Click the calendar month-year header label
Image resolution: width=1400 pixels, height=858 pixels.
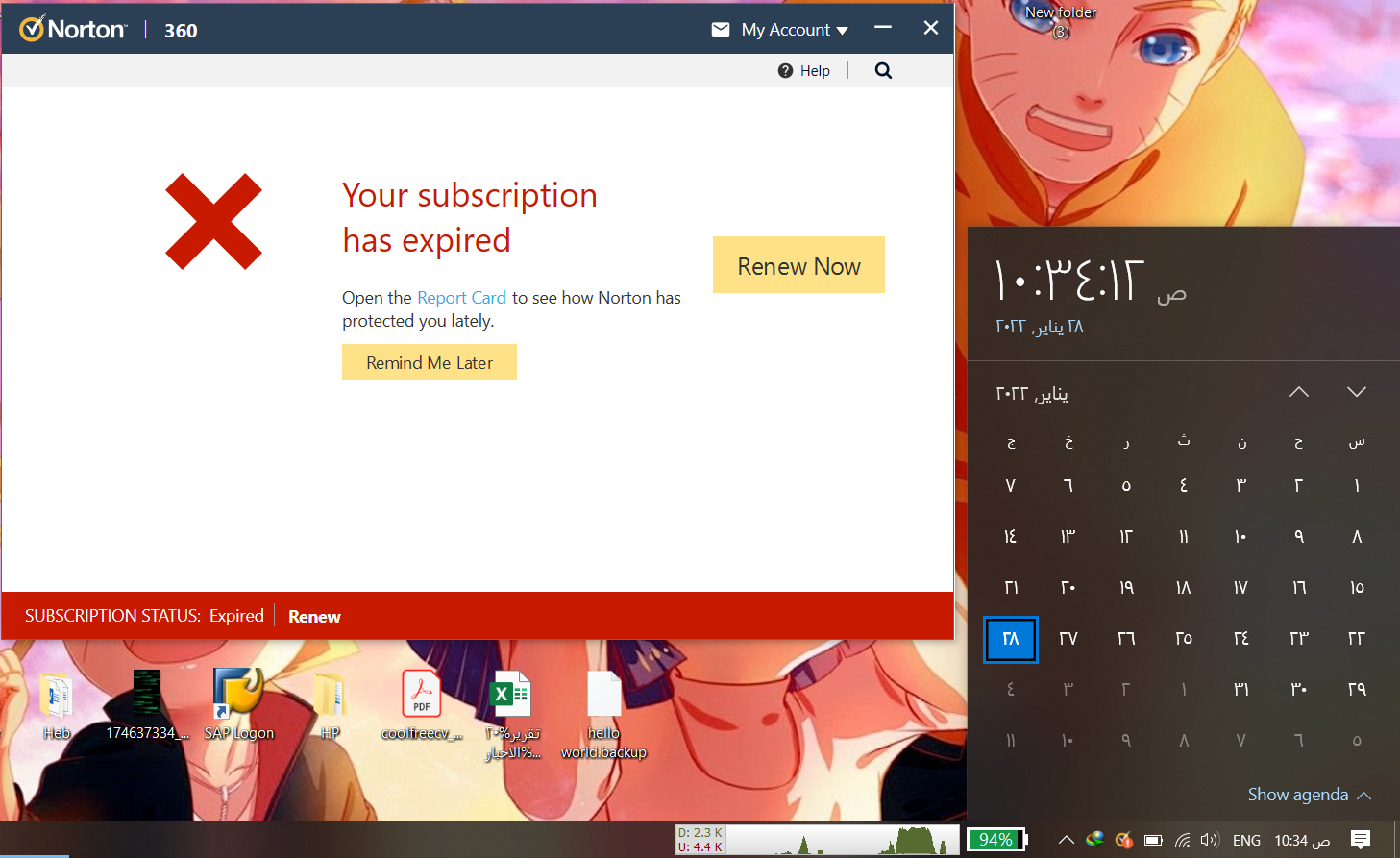pyautogui.click(x=1032, y=394)
